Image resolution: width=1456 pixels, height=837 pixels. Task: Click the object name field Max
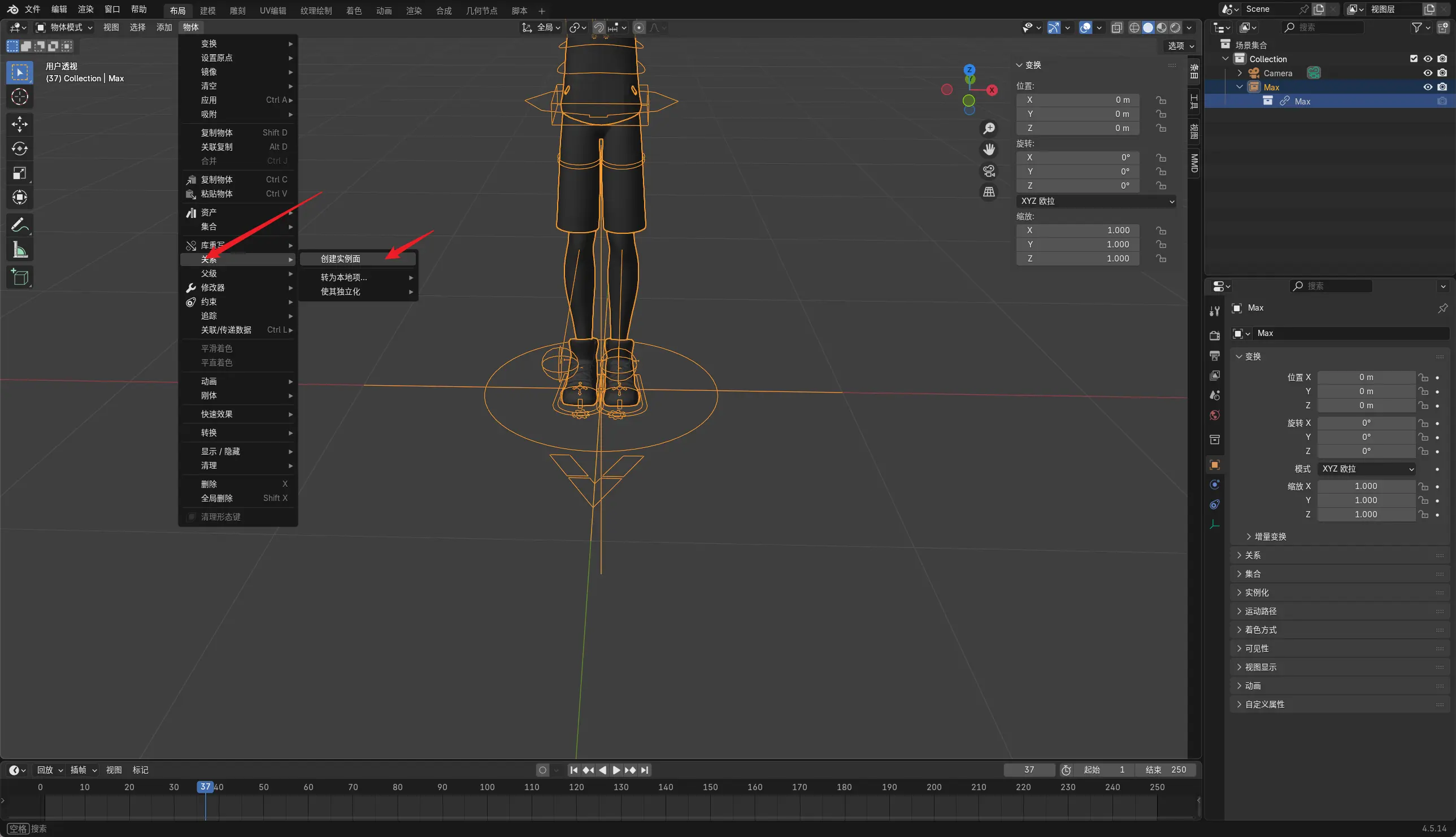point(1350,333)
